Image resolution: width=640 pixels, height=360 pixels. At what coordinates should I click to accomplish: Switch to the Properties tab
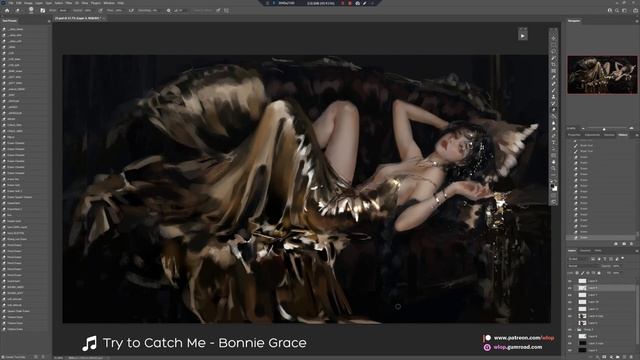574,135
